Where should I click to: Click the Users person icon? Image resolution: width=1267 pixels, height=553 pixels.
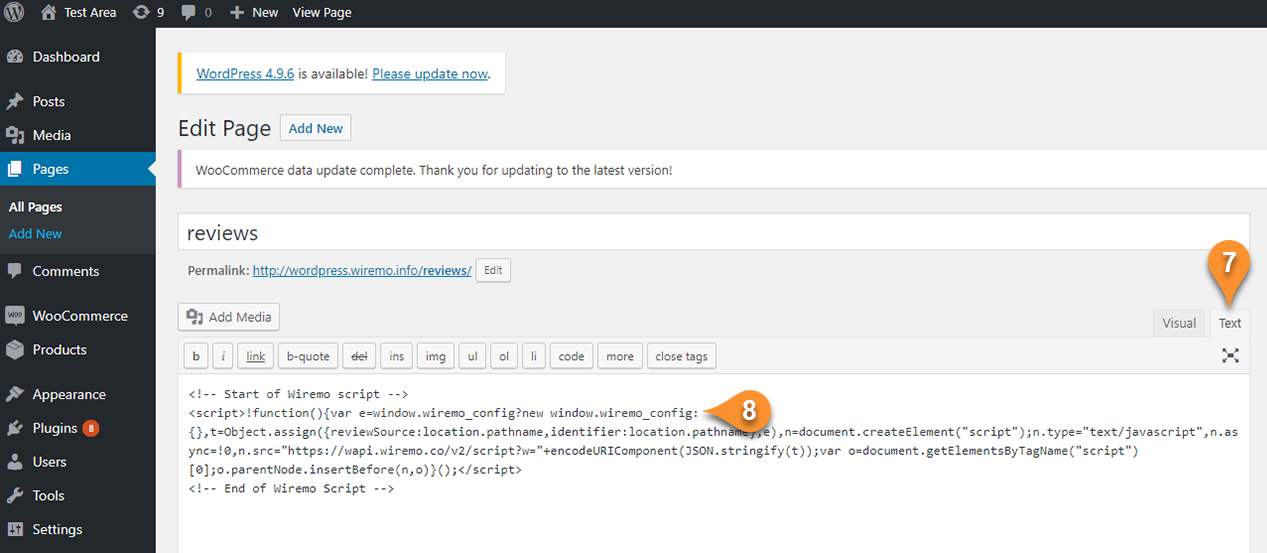pyautogui.click(x=15, y=462)
